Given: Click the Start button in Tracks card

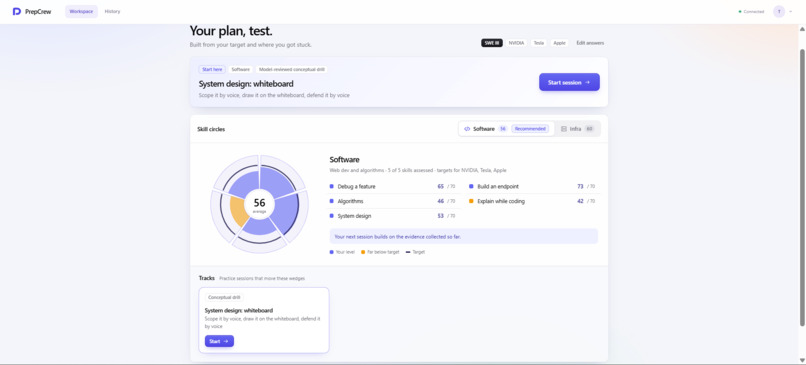Looking at the screenshot, I should pyautogui.click(x=219, y=341).
